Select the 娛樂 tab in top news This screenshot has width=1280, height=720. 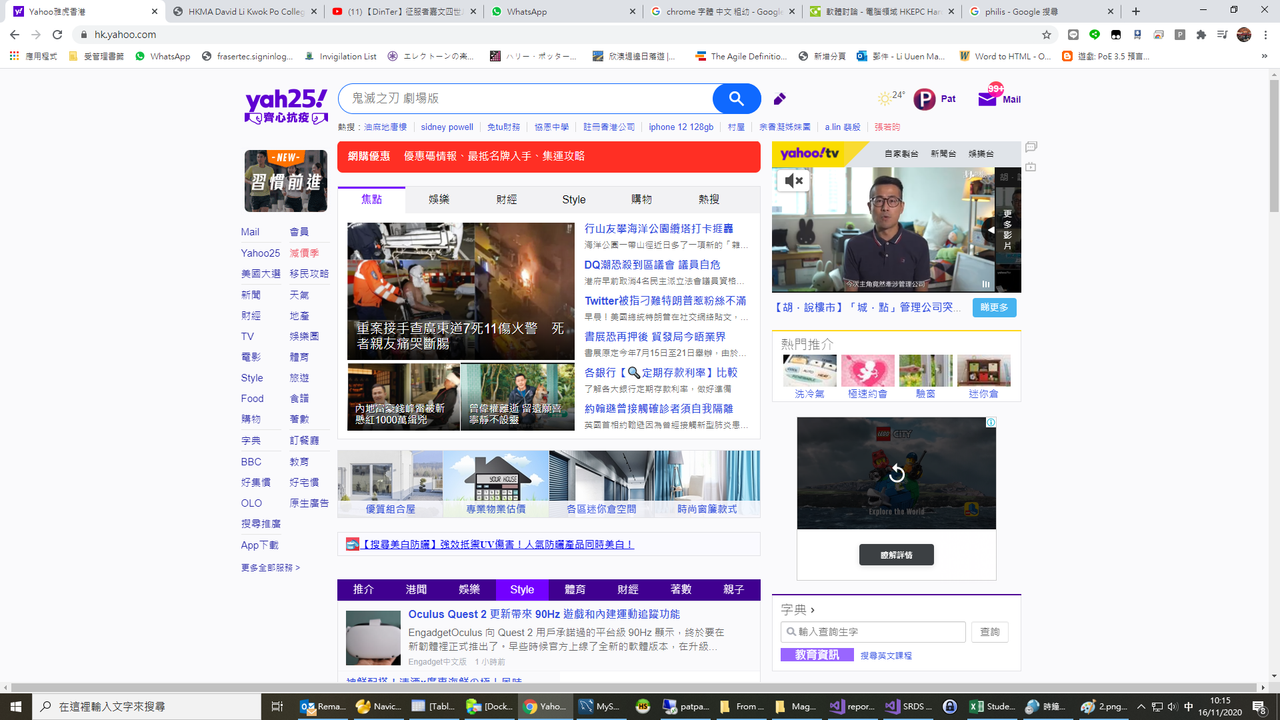point(439,199)
